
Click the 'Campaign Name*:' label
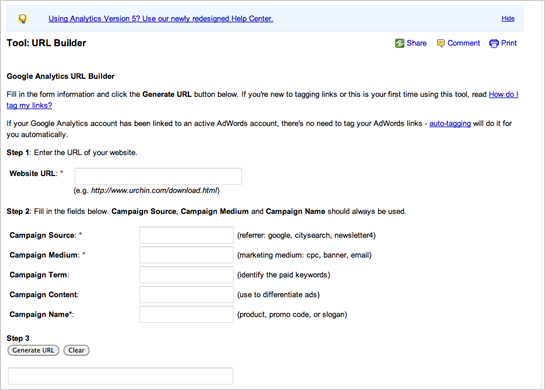click(x=42, y=315)
